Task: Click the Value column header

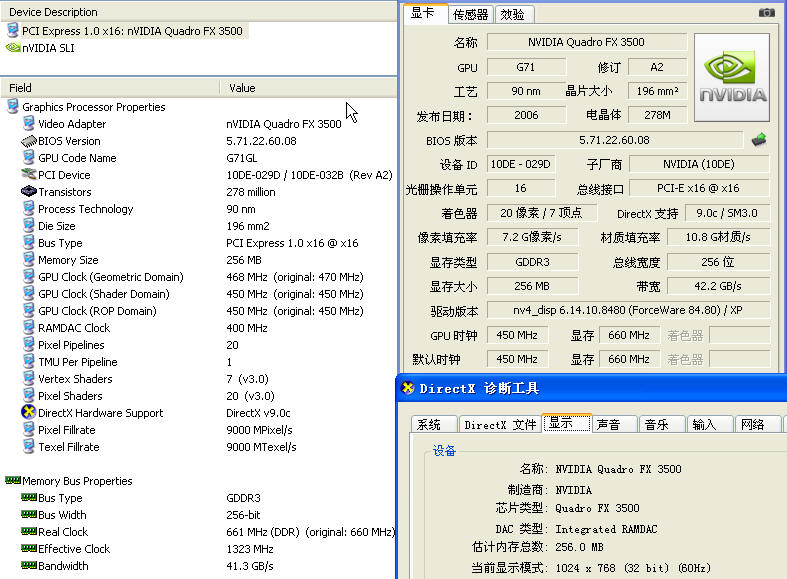Action: (308, 88)
